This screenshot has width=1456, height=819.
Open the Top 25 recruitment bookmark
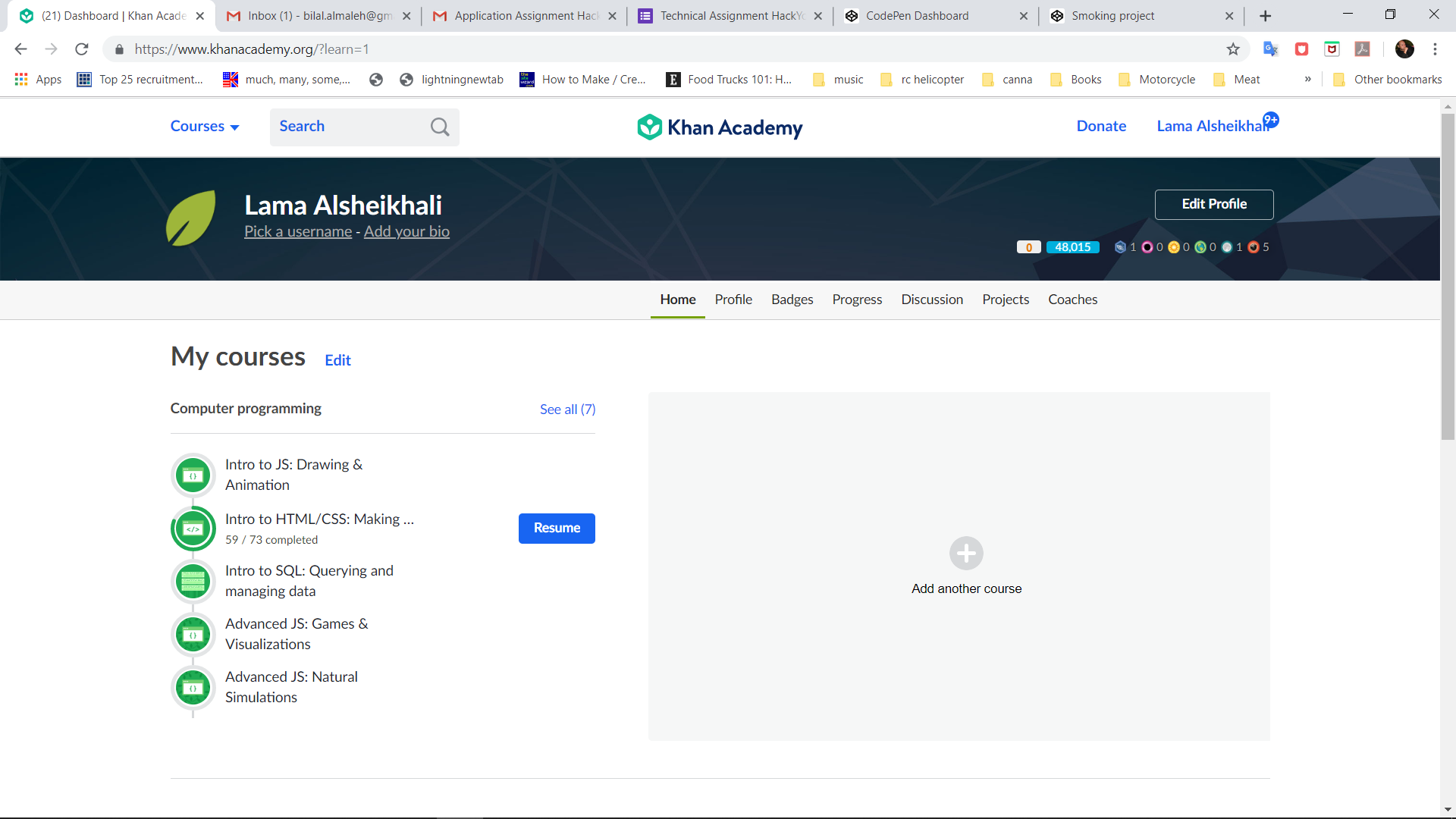[x=140, y=80]
